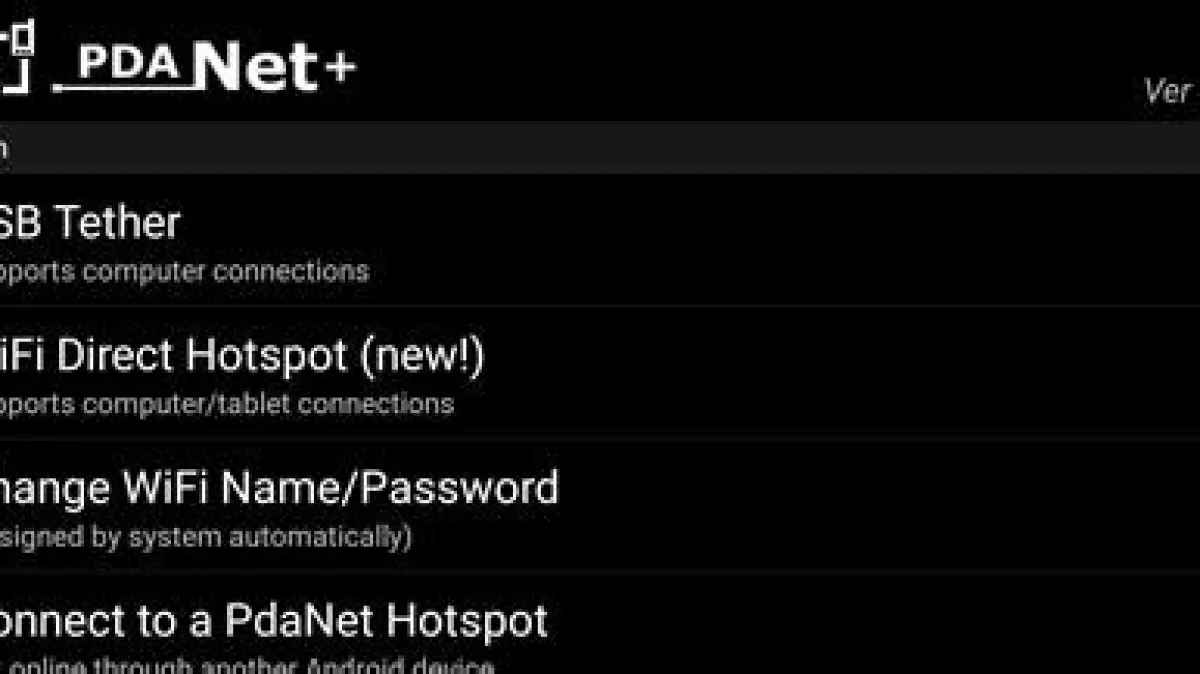Click blank area right of Change WiFi Name row
This screenshot has height=674, width=1200.
[900, 505]
